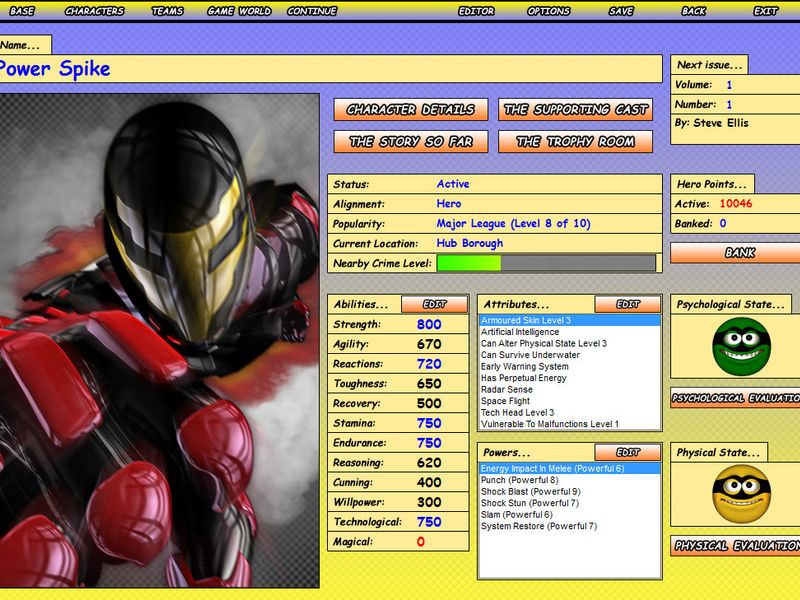This screenshot has height=600, width=800.
Task: Edit the Powers list
Action: click(628, 452)
